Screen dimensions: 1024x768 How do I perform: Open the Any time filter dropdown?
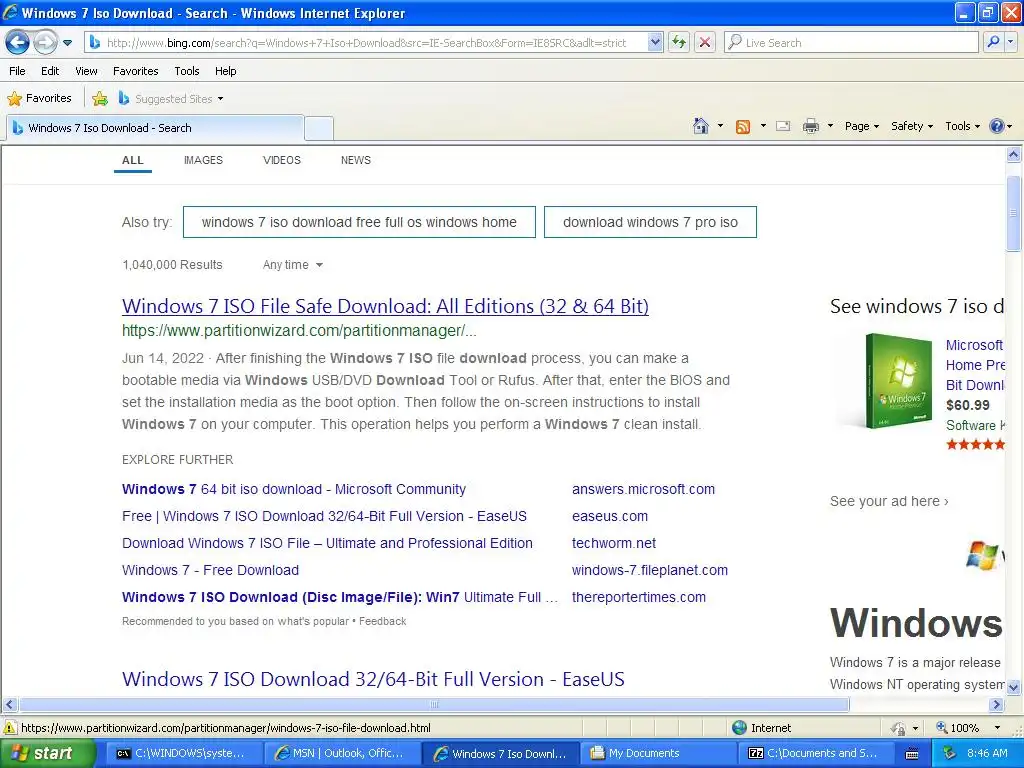(293, 264)
